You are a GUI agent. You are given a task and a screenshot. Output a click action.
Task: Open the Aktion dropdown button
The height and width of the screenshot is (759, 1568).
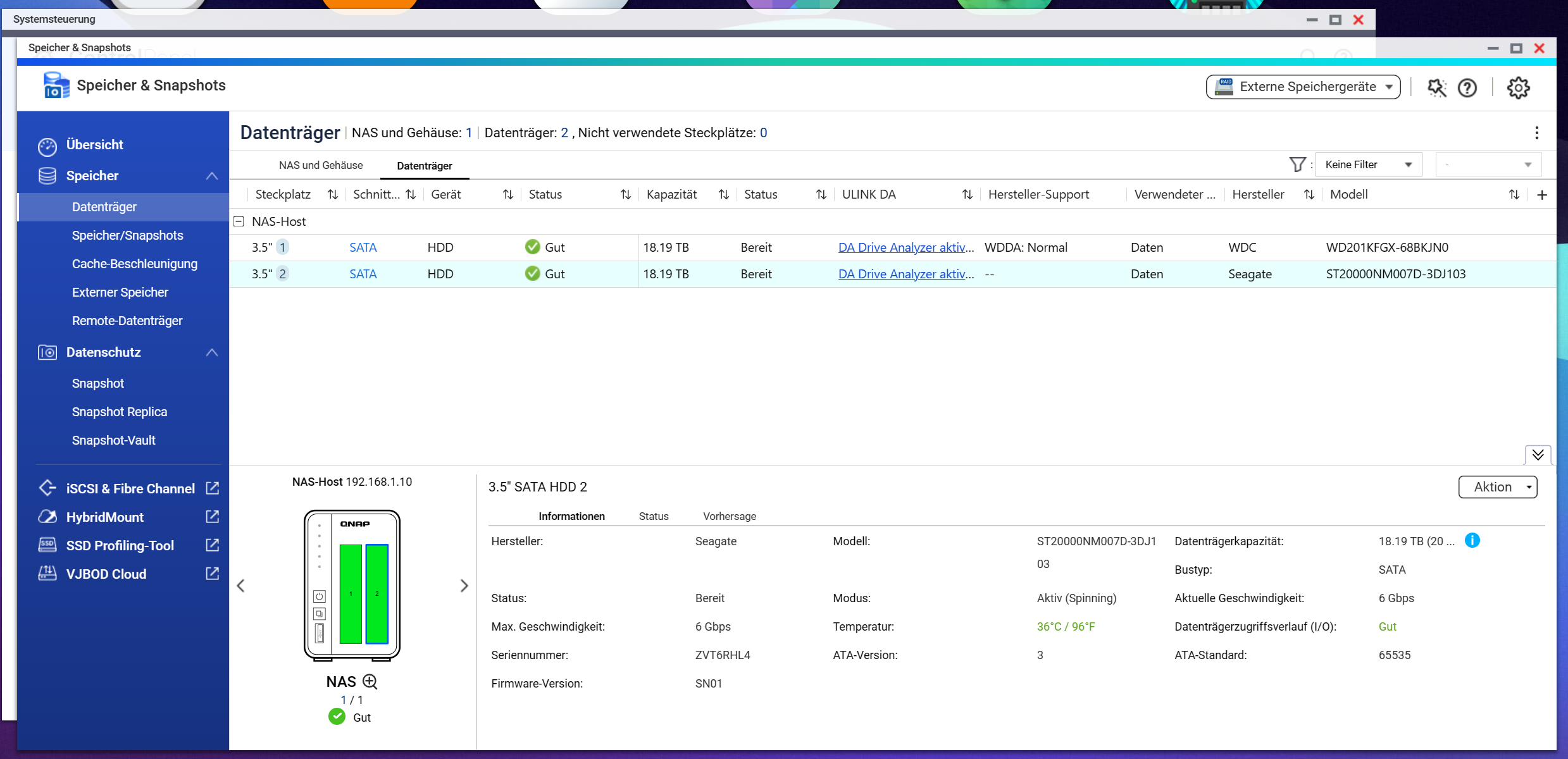(x=1497, y=487)
